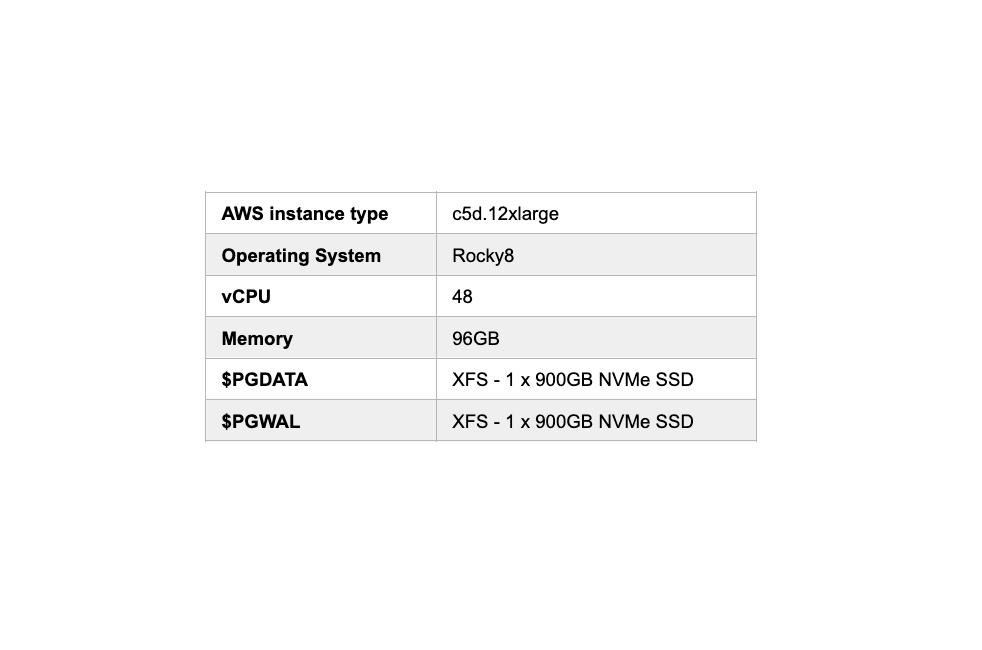Click "SSD" in the $PGWAL row
This screenshot has width=982, height=650.
[675, 422]
